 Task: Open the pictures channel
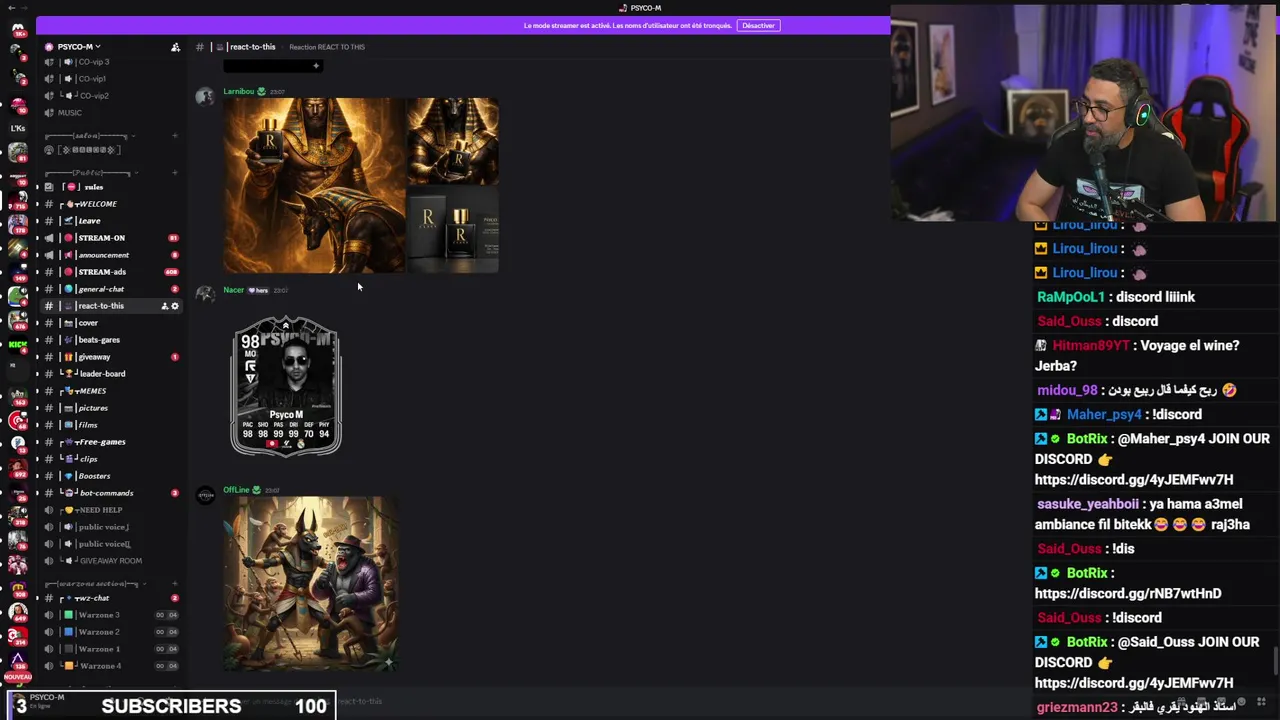click(x=110, y=408)
